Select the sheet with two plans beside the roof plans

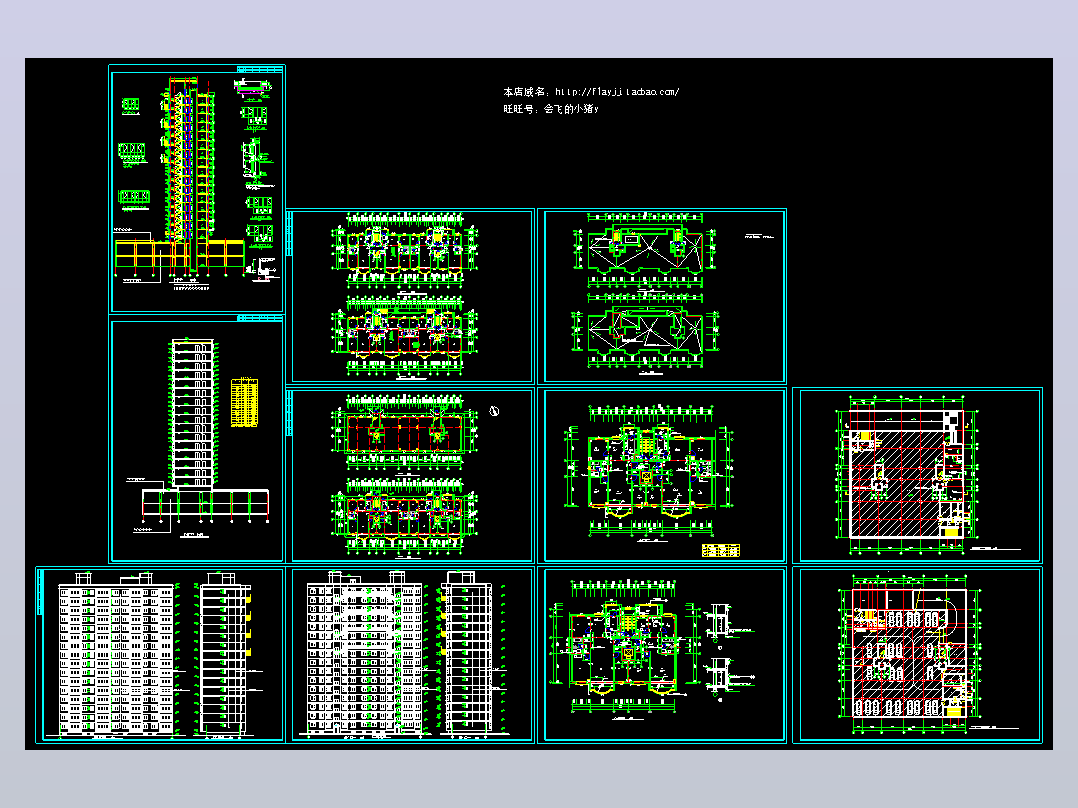point(410,296)
